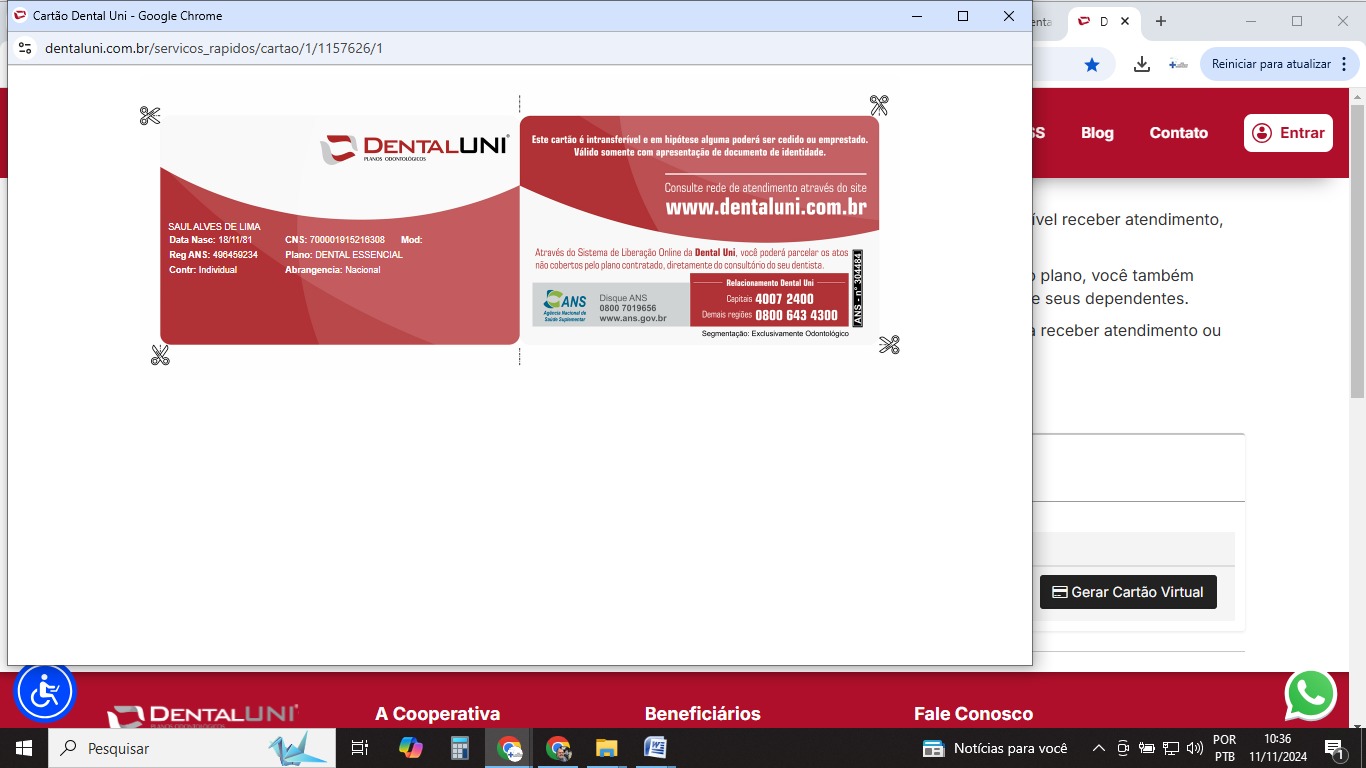Click the blue plus extension icon in Chrome toolbar
The width and height of the screenshot is (1366, 768).
[1178, 64]
